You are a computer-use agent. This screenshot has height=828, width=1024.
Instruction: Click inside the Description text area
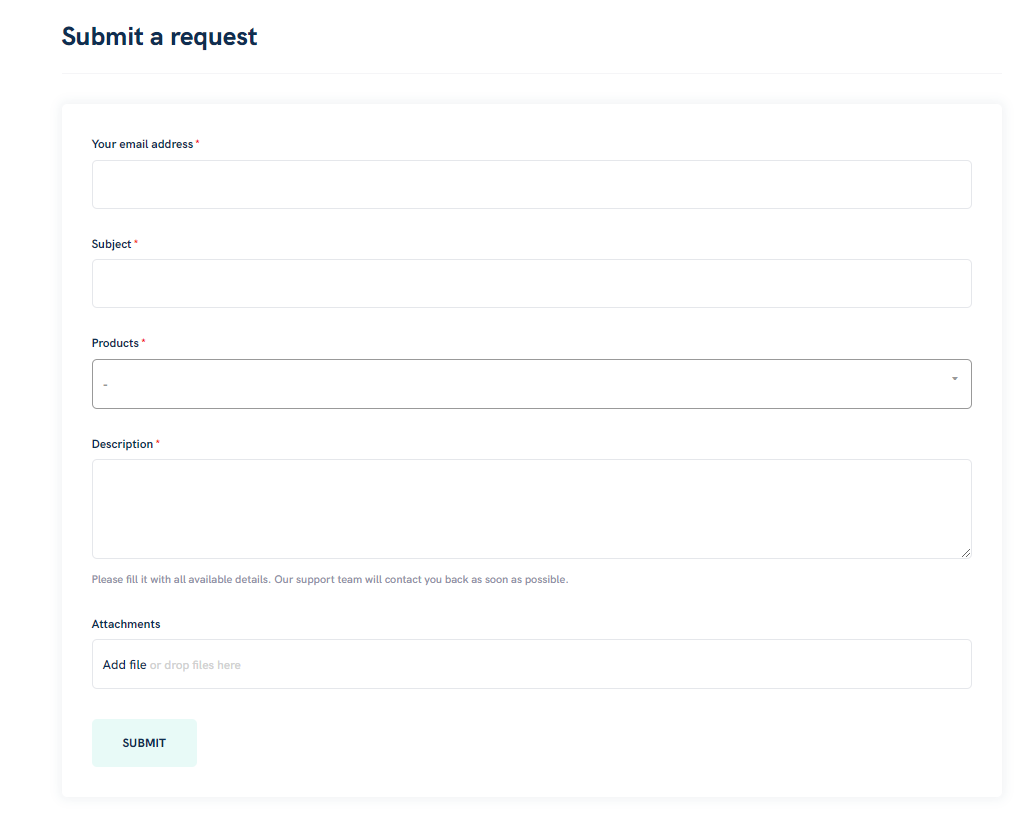tap(532, 509)
